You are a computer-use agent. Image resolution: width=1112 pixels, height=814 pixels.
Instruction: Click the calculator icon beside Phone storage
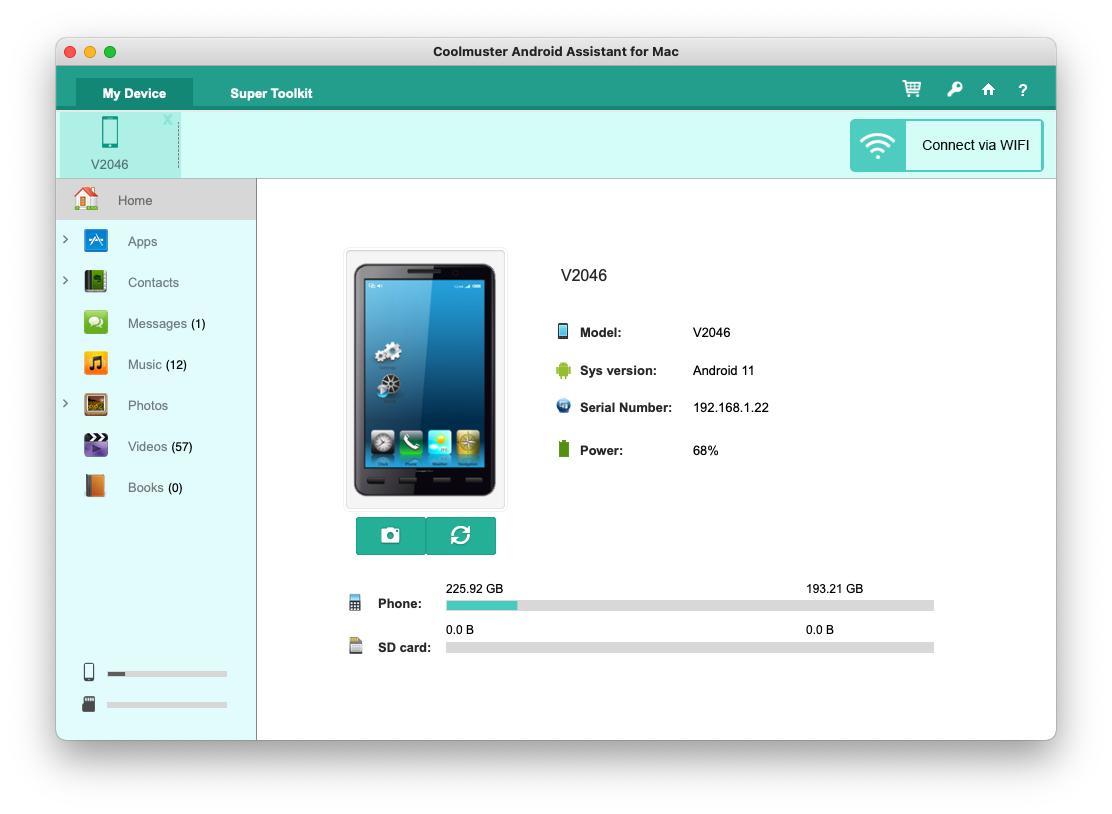point(355,603)
